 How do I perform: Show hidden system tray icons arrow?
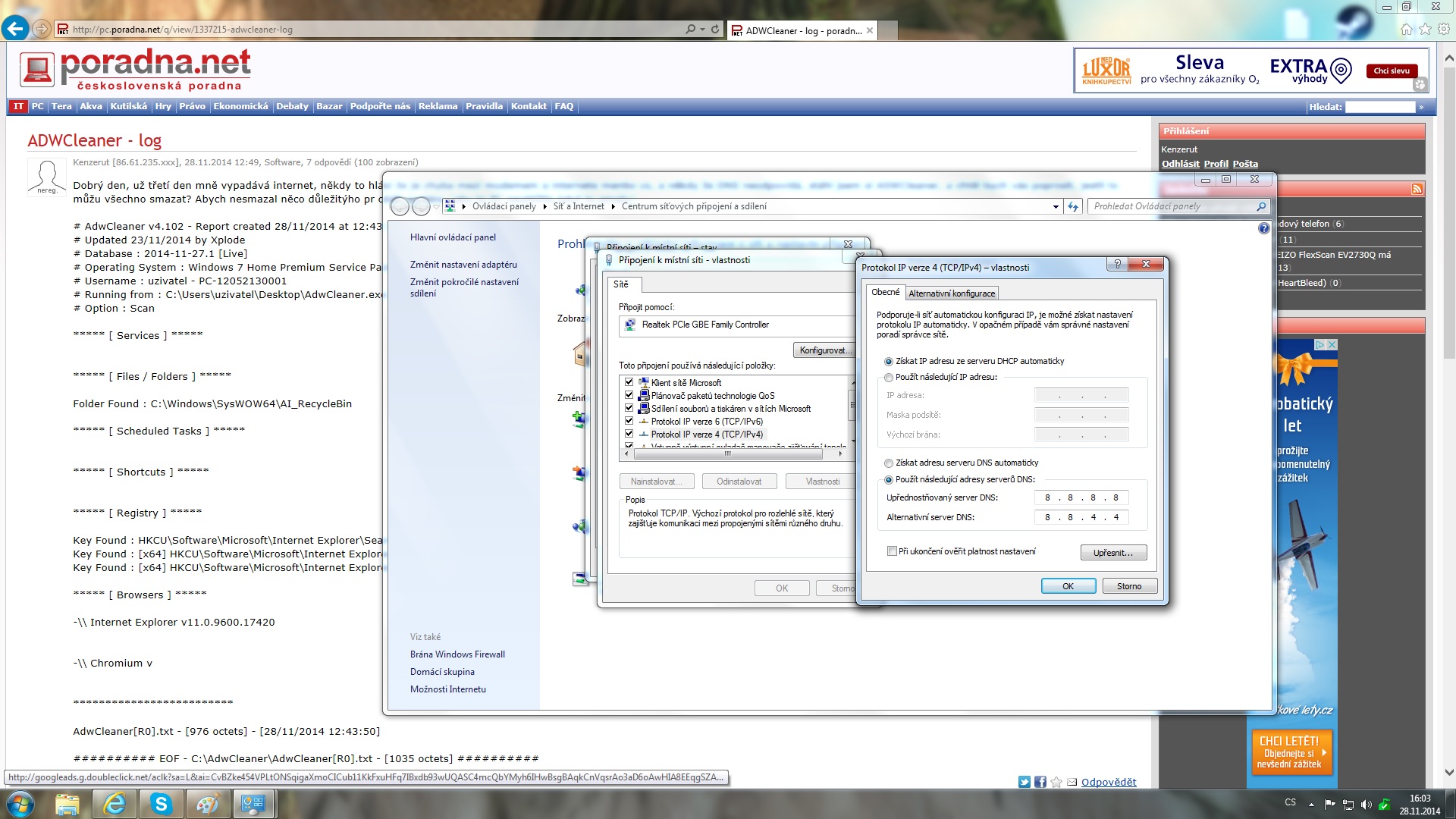coord(1311,803)
